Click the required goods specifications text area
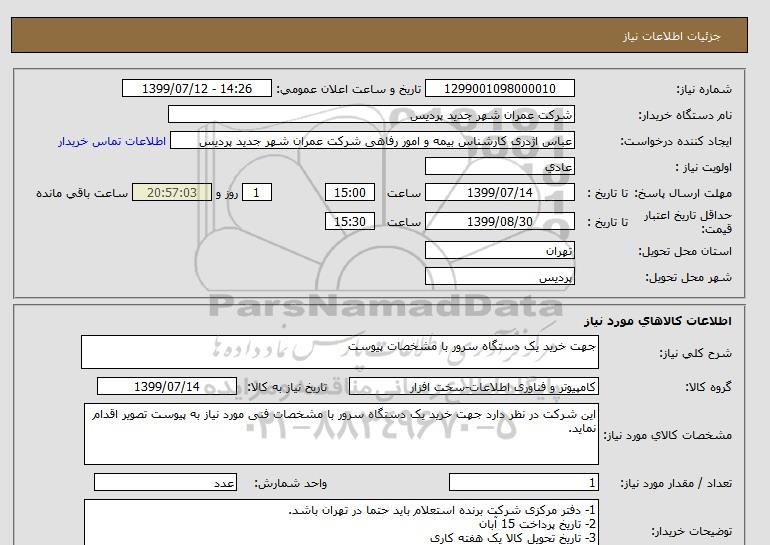The height and width of the screenshot is (545, 770). click(341, 434)
